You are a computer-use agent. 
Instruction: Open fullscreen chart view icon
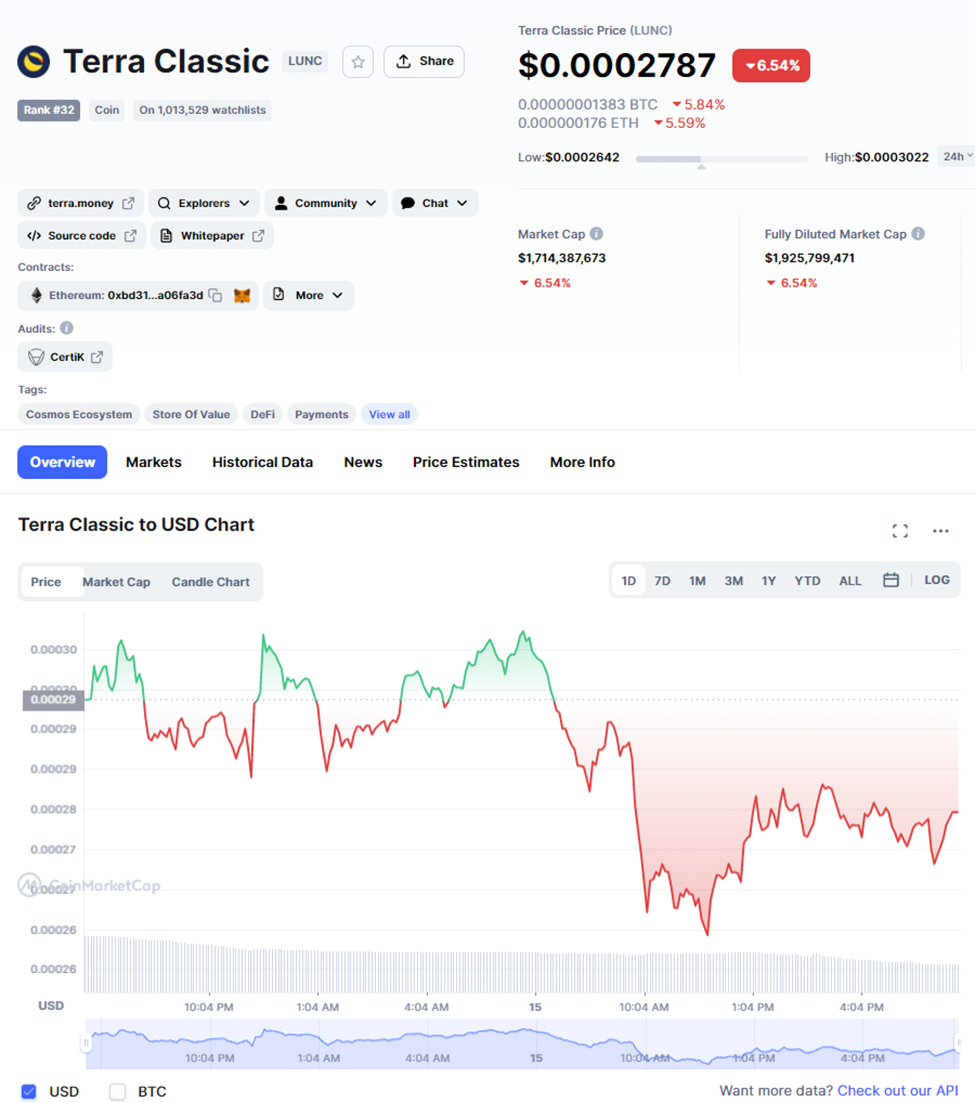pyautogui.click(x=900, y=531)
